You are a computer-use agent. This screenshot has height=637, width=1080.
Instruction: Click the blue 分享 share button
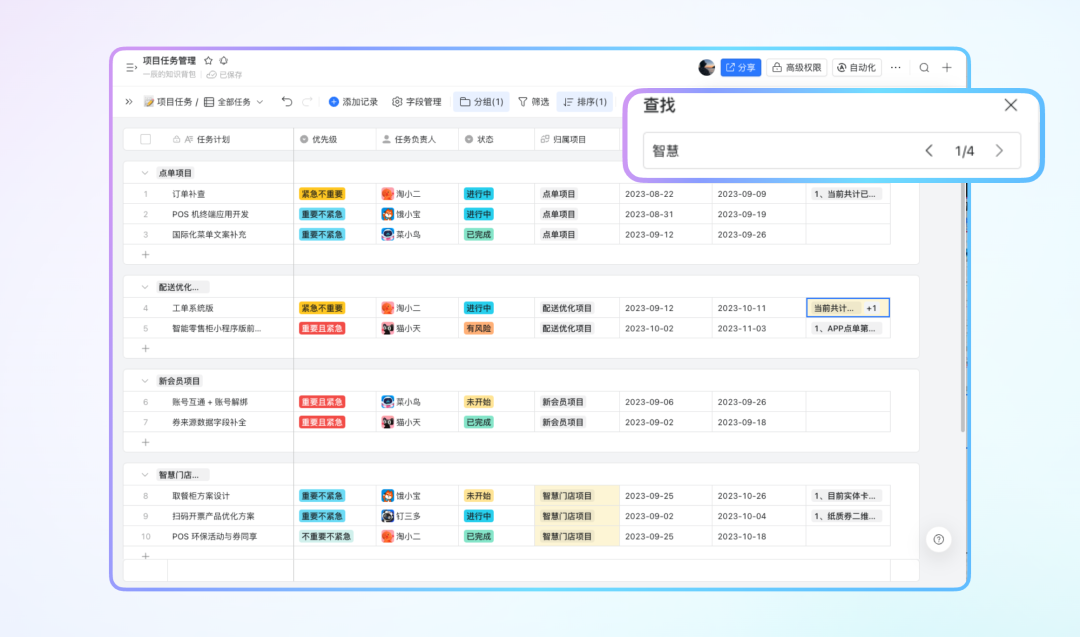tap(741, 68)
